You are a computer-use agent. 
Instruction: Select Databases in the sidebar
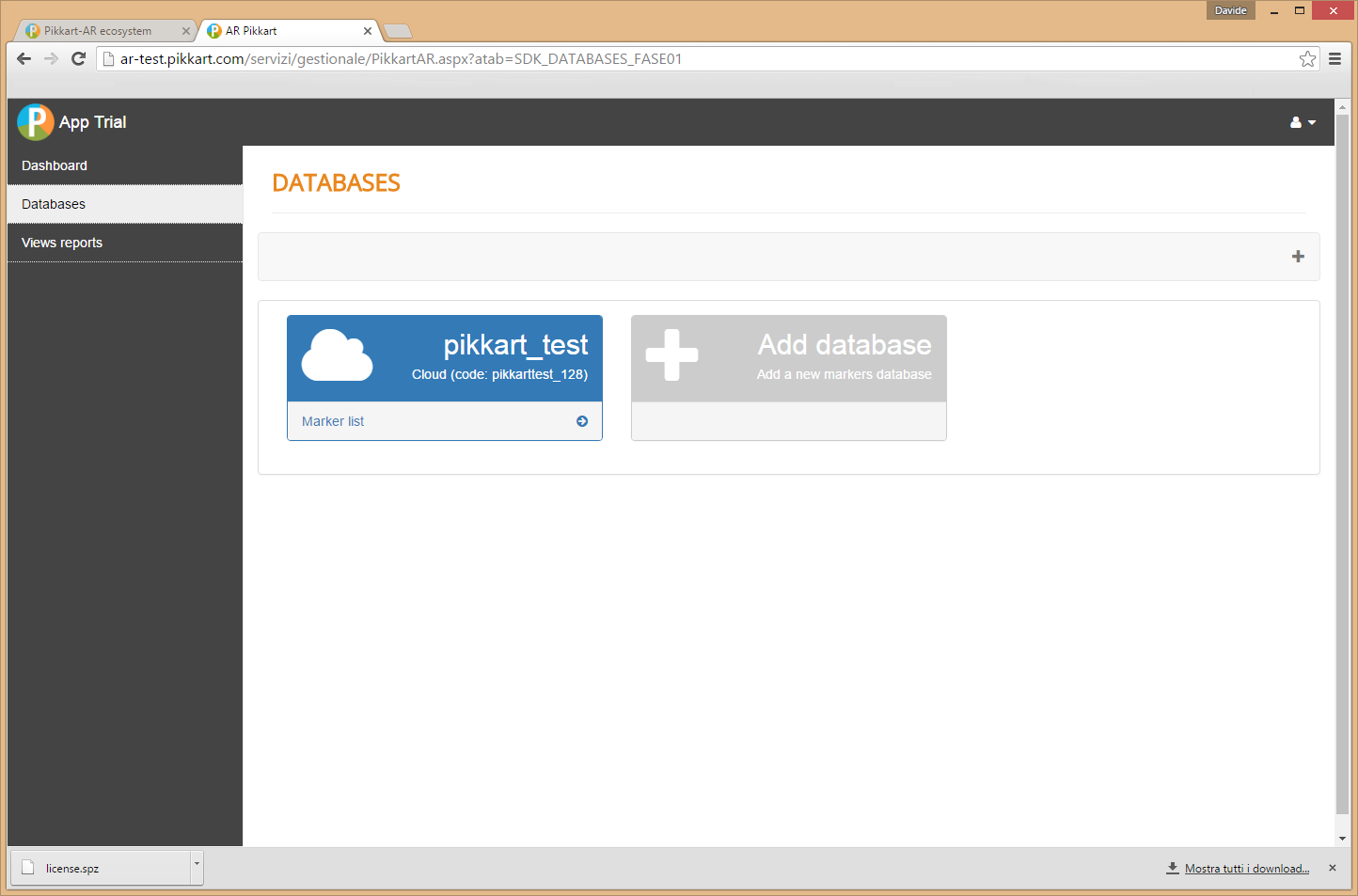tap(125, 204)
